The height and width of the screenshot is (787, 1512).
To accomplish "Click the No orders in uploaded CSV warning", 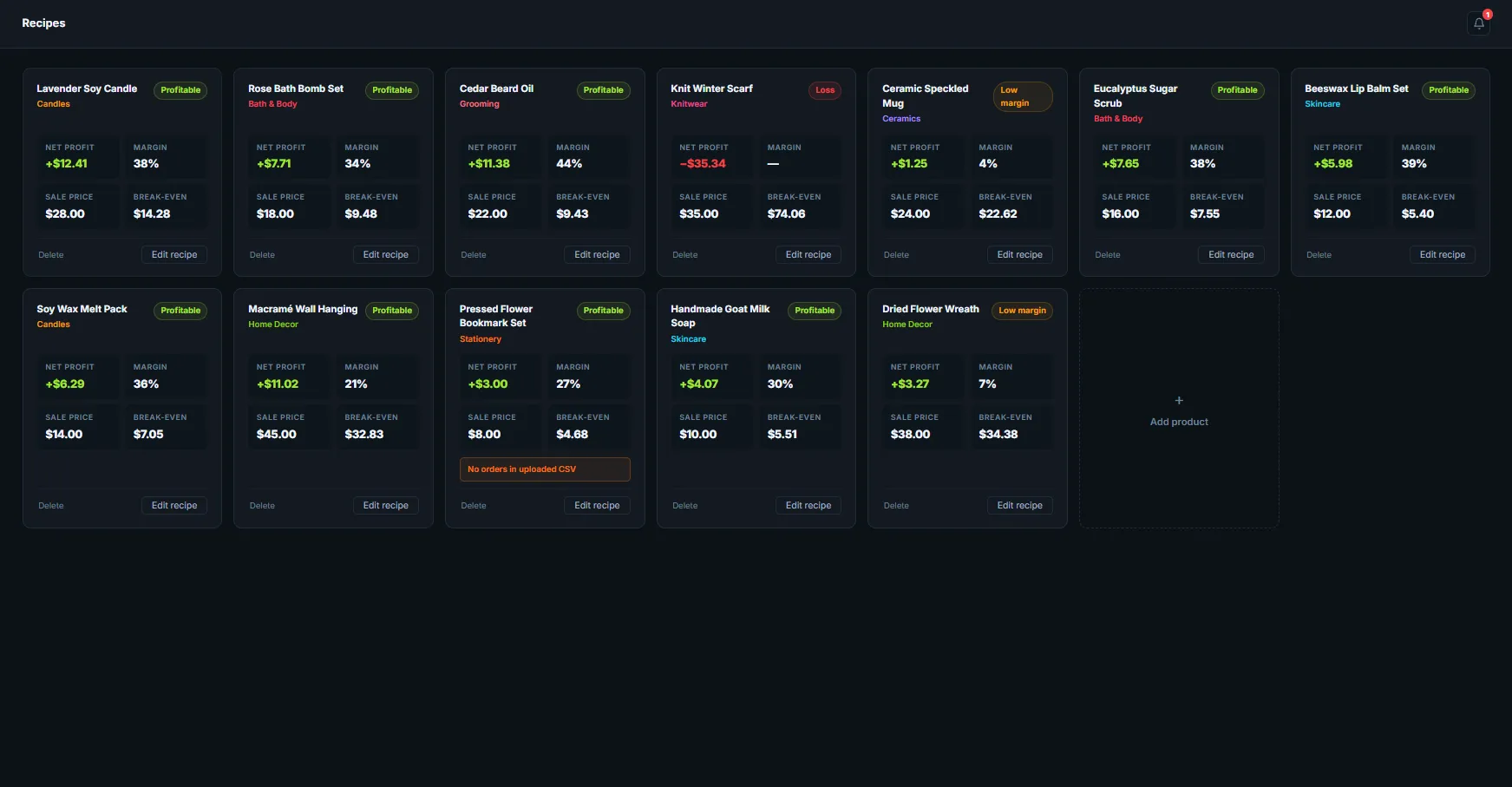I will click(x=545, y=469).
